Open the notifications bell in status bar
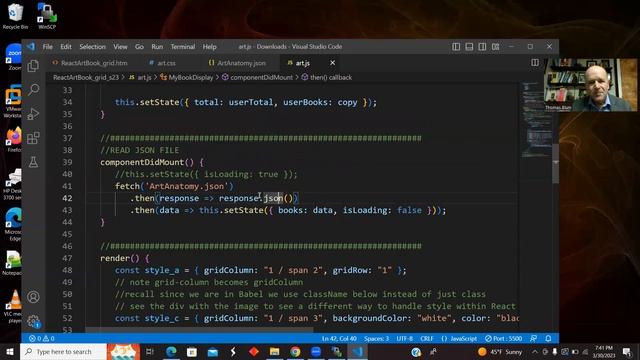Image resolution: width=640 pixels, height=360 pixels. [548, 338]
